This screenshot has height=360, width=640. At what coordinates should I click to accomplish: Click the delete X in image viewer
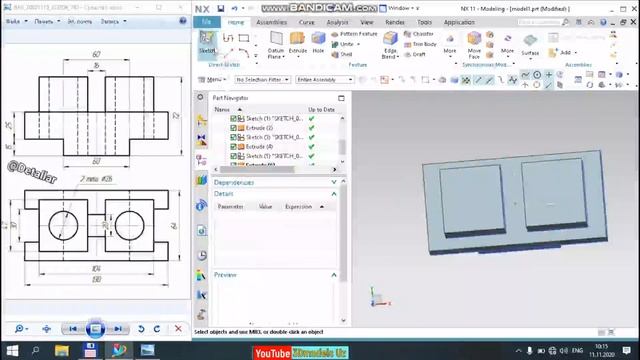178,329
